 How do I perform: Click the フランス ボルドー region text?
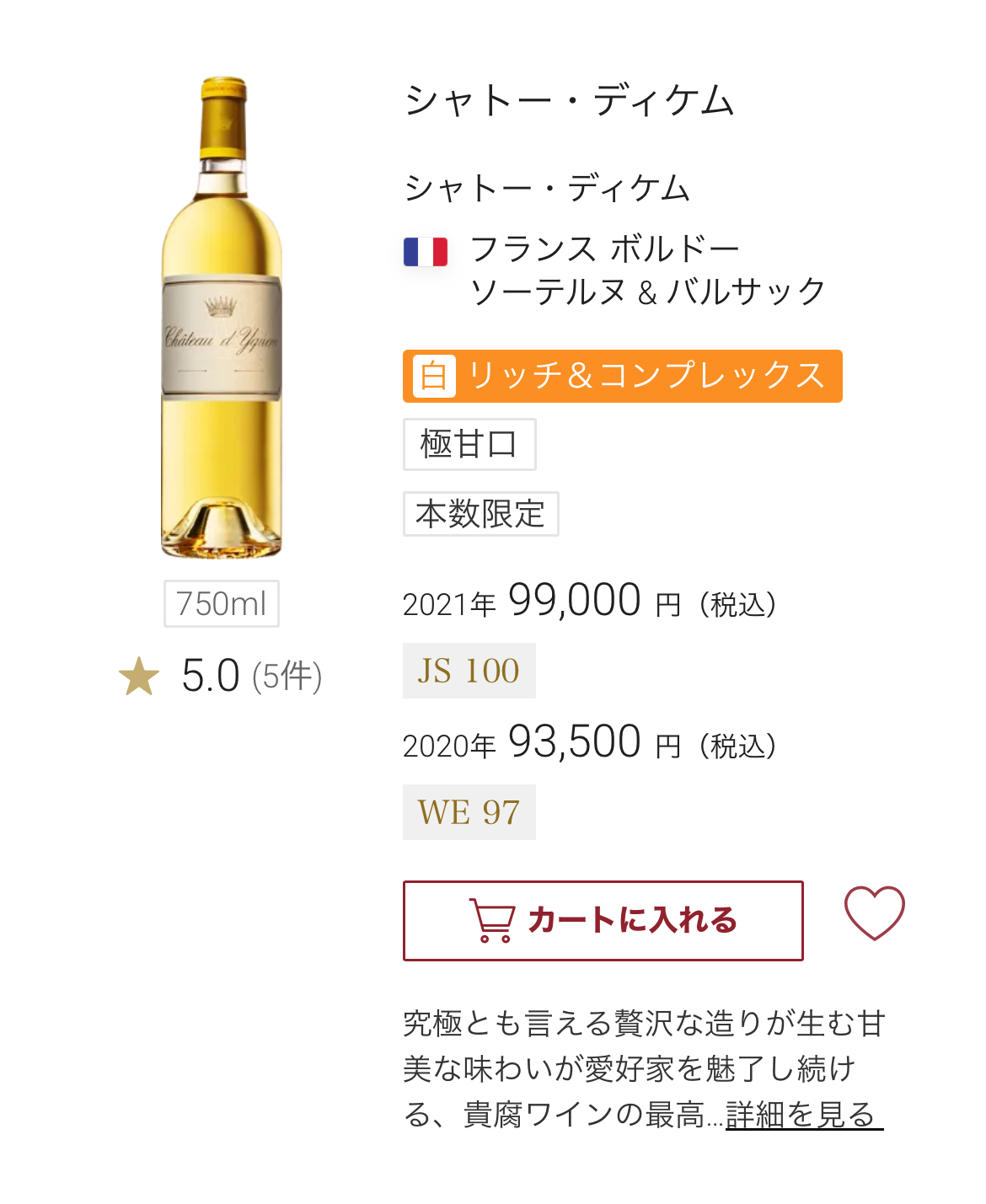[x=604, y=249]
